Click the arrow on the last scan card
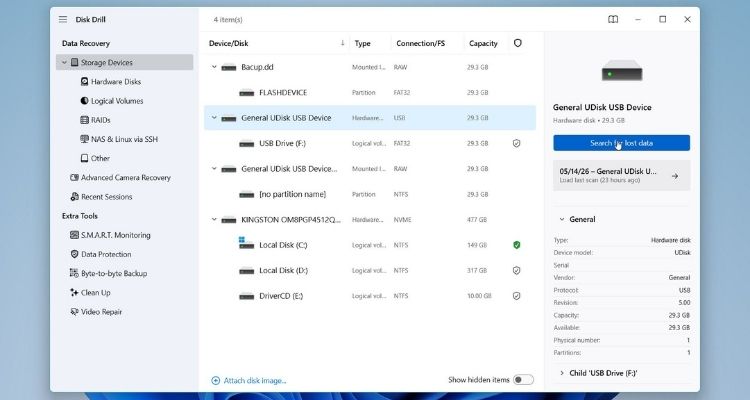This screenshot has height=400, width=750. (675, 176)
